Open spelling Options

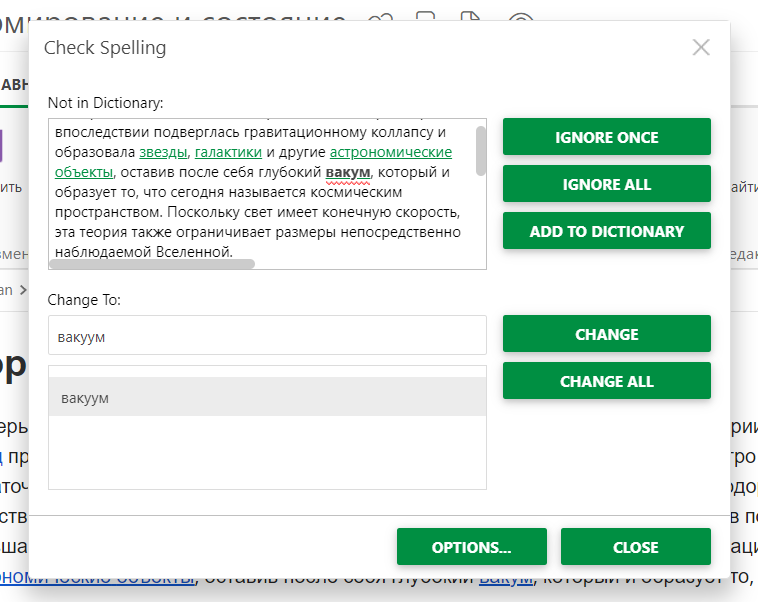point(471,547)
